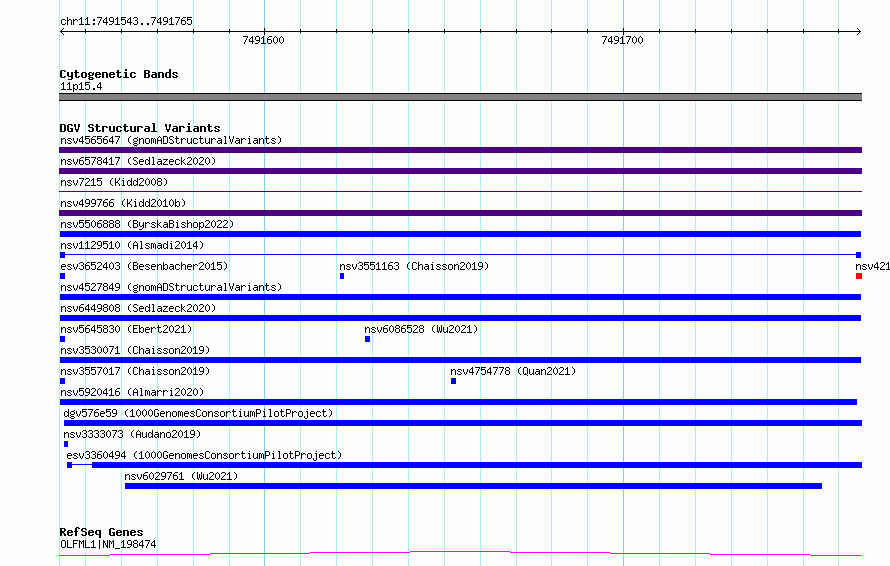The image size is (890, 566).
Task: Click the purple bar under nsv6578417
Action: (x=460, y=171)
